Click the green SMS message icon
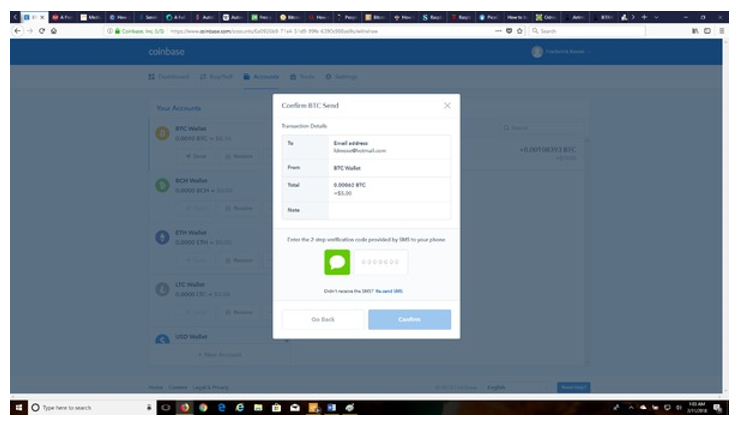The height and width of the screenshot is (424, 745). [337, 262]
